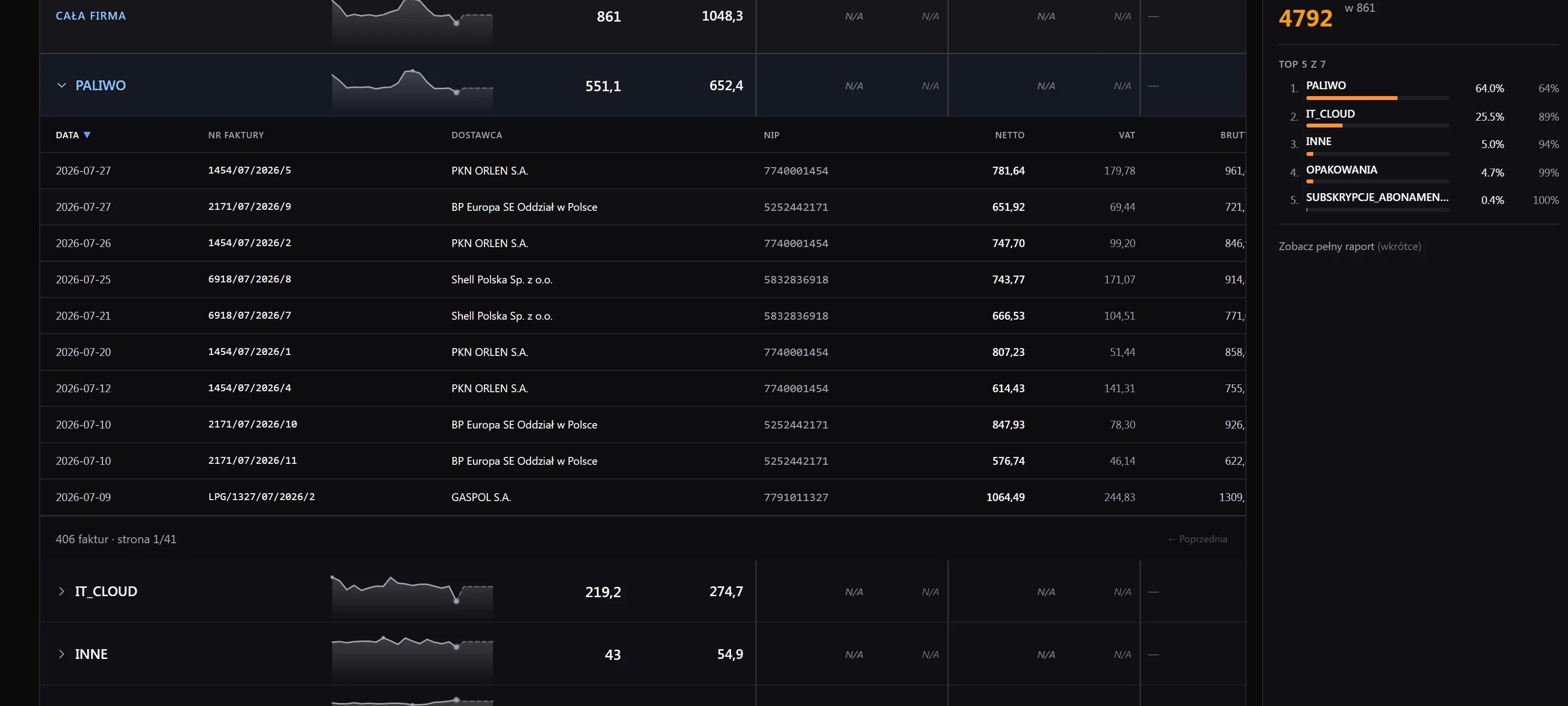
Task: Click the VAT column header
Action: coord(1127,135)
